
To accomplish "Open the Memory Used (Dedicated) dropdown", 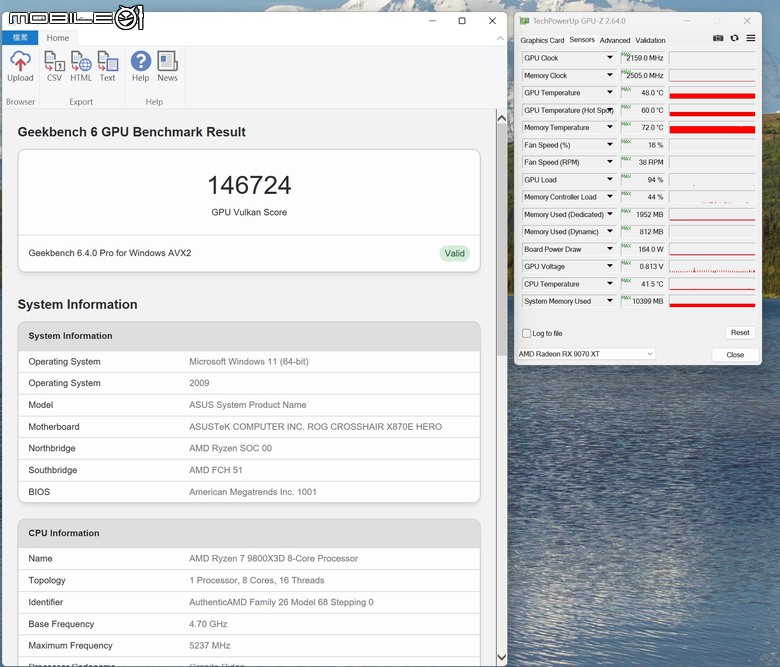I will 609,214.
